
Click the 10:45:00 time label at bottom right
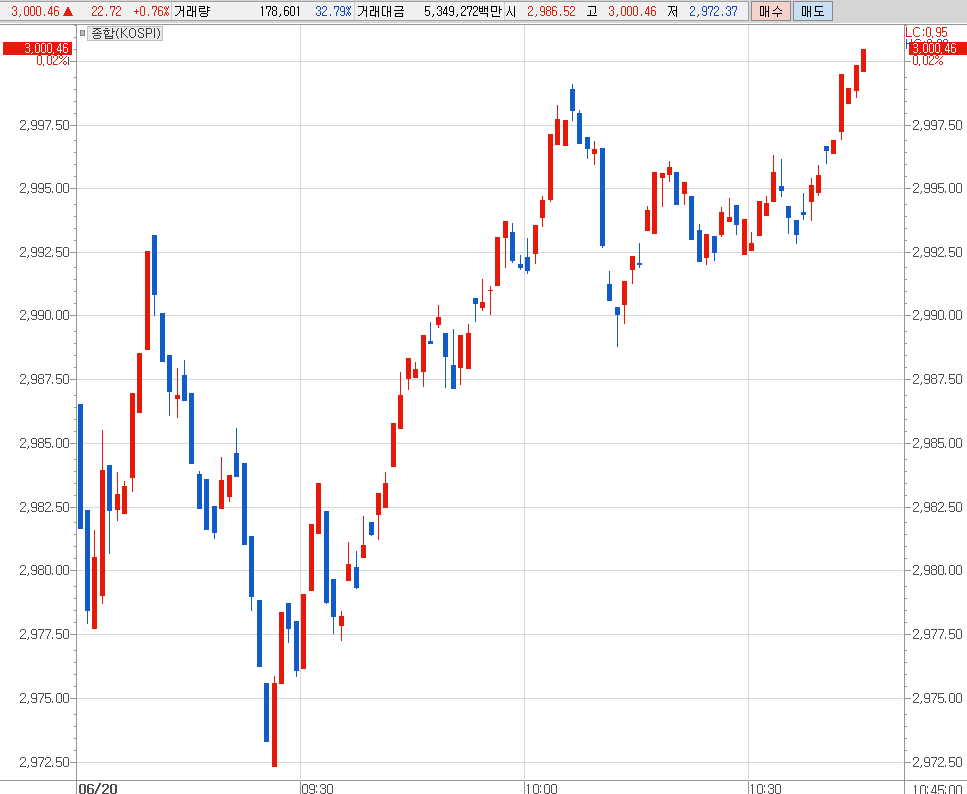[934, 788]
